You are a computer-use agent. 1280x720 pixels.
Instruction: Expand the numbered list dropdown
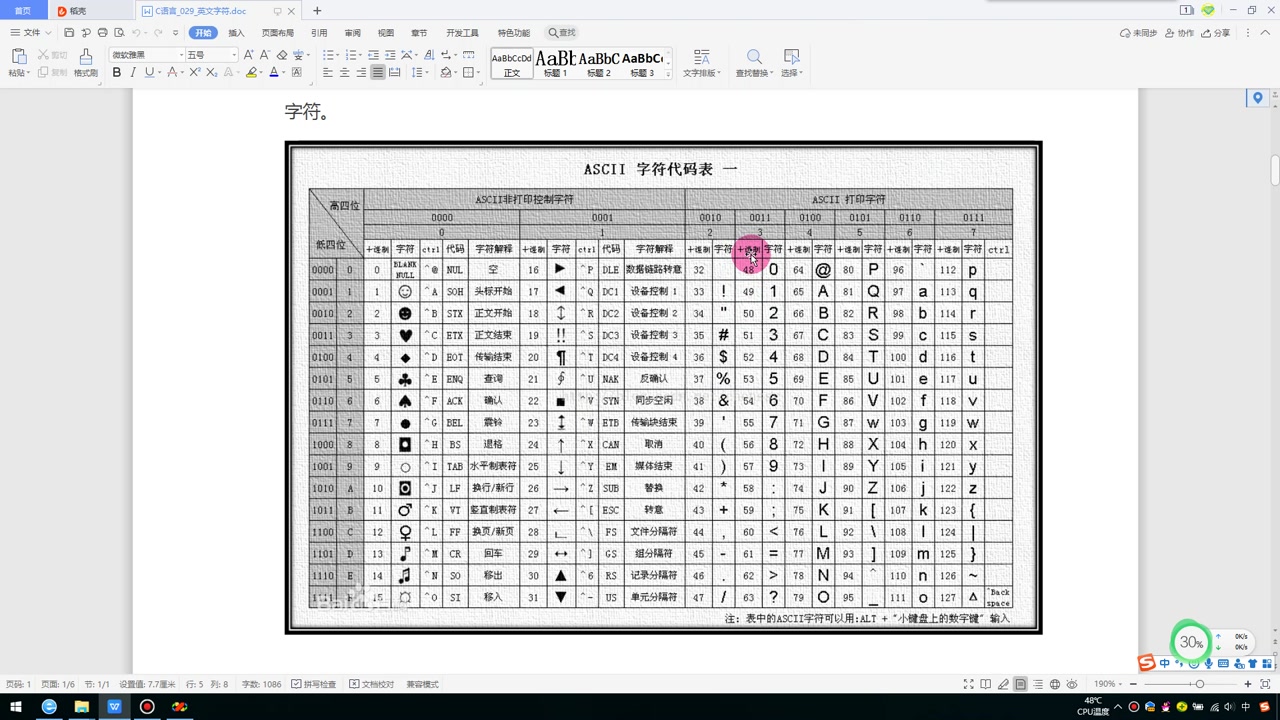tap(360, 55)
